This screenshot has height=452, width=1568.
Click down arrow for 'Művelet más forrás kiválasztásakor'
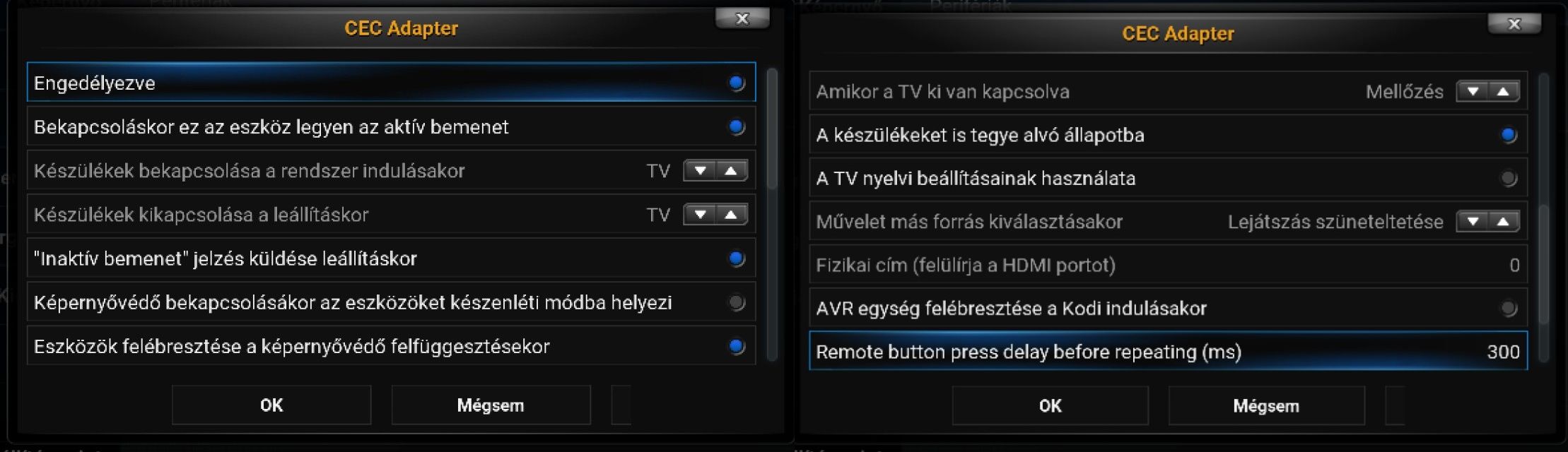point(1473,222)
